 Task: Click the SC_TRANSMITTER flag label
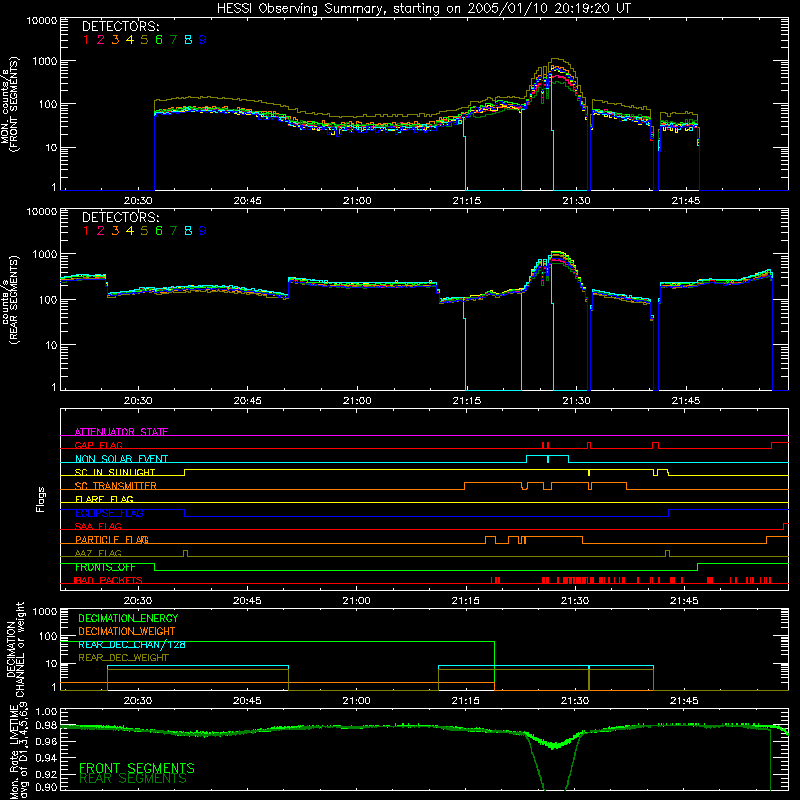115,485
